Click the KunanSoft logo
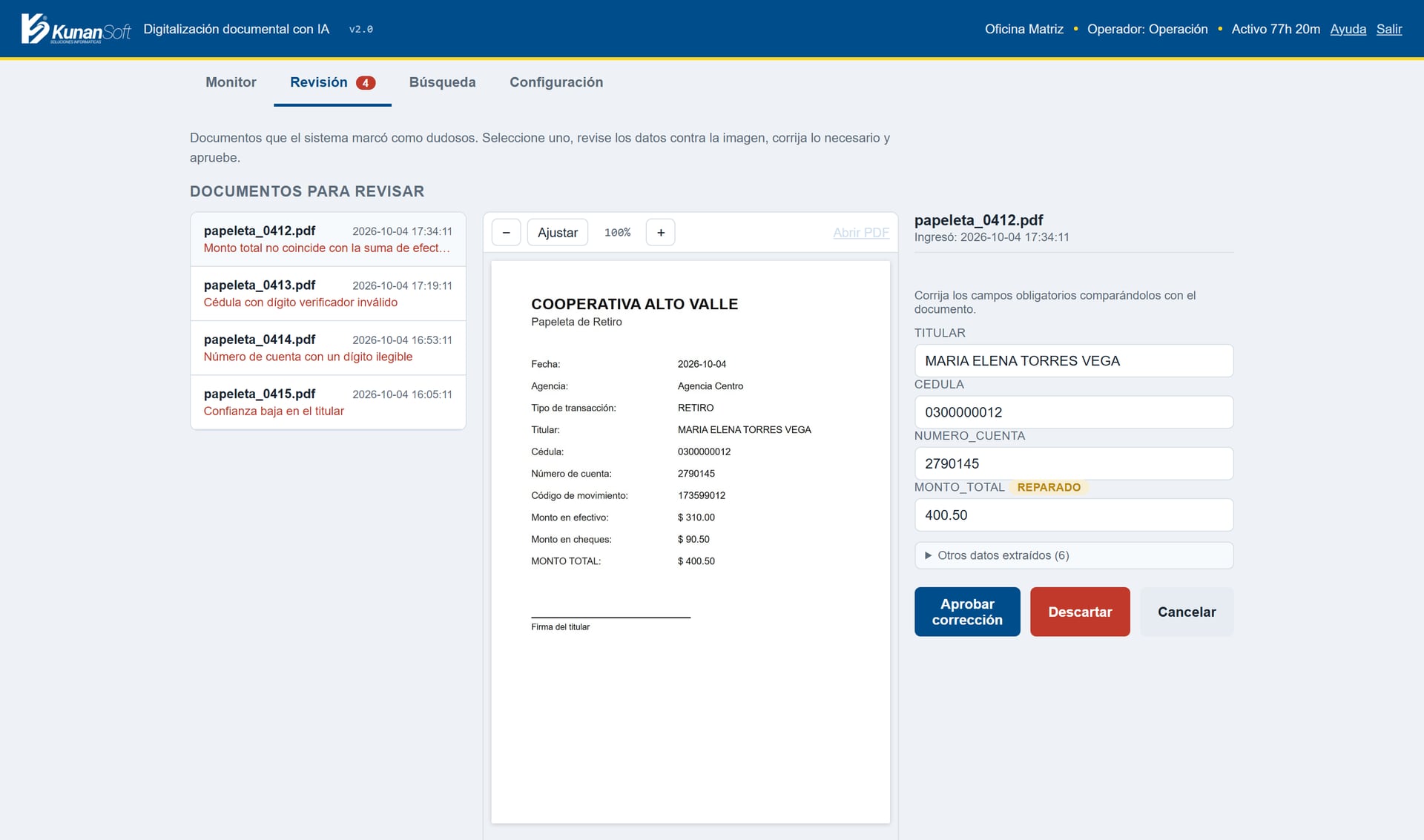The width and height of the screenshot is (1424, 840). (x=76, y=29)
